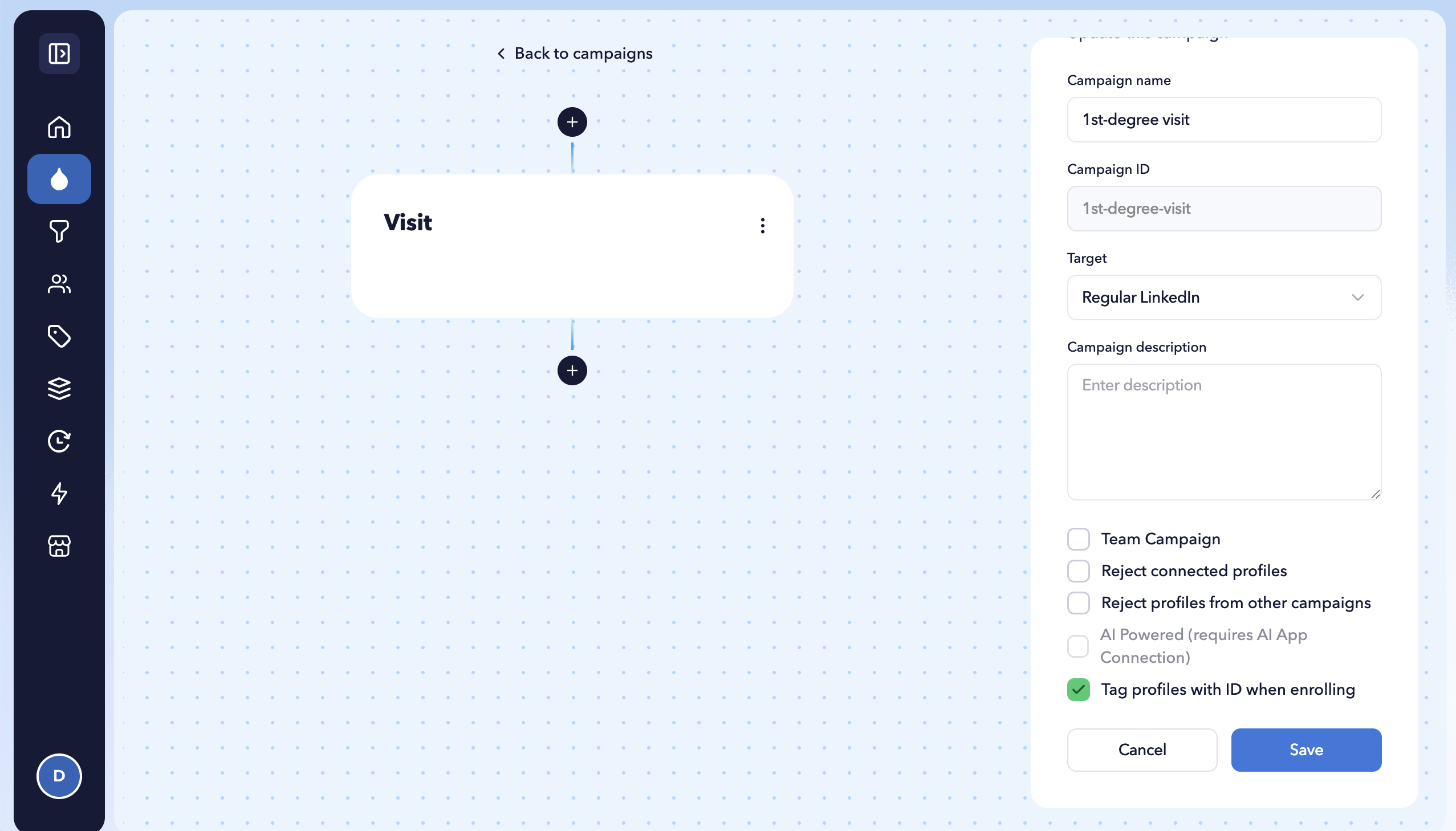The image size is (1456, 831).
Task: Open the storefront marketplace icon
Action: (x=59, y=546)
